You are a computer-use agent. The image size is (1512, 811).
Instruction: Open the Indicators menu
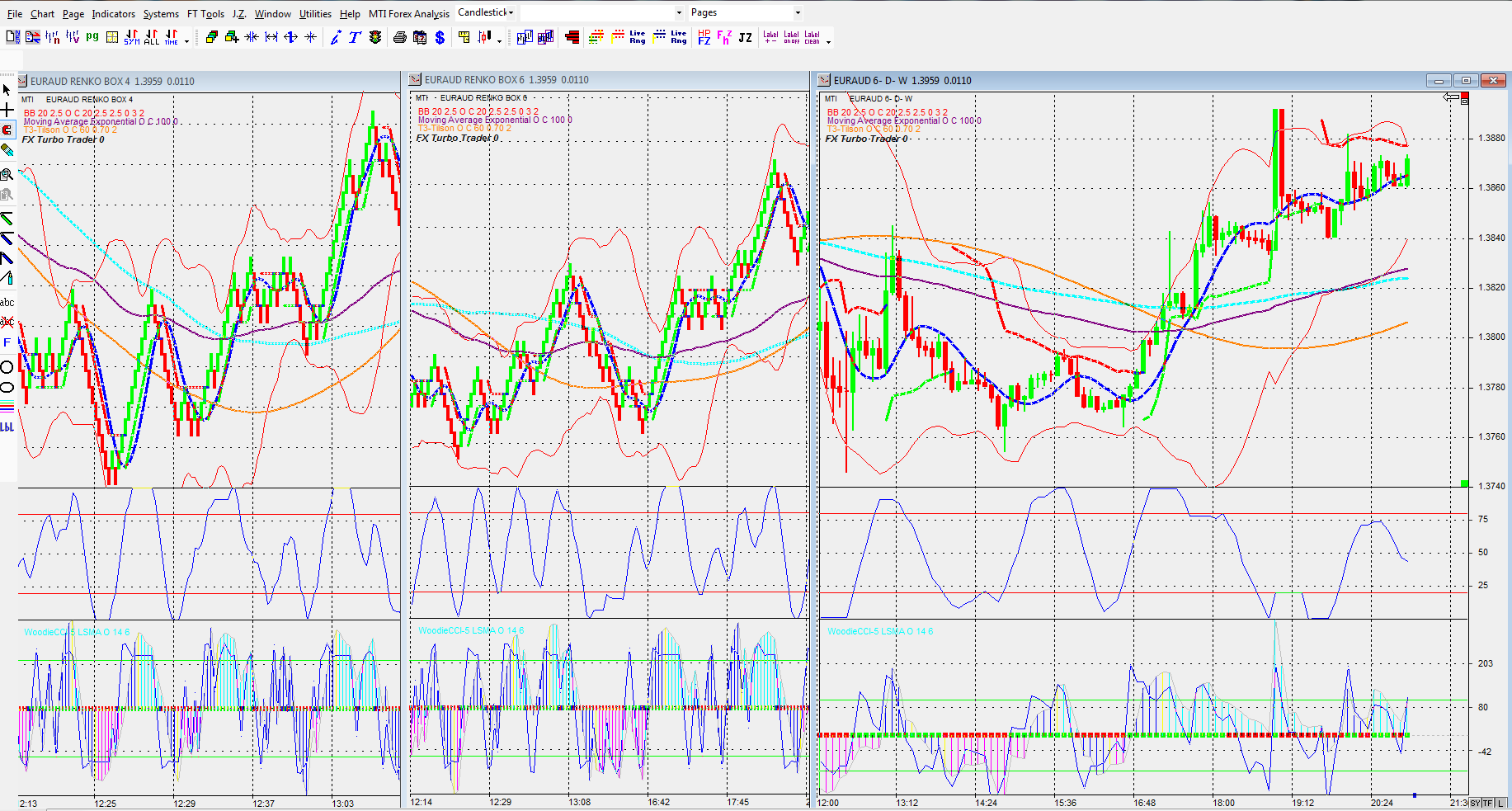pyautogui.click(x=113, y=14)
